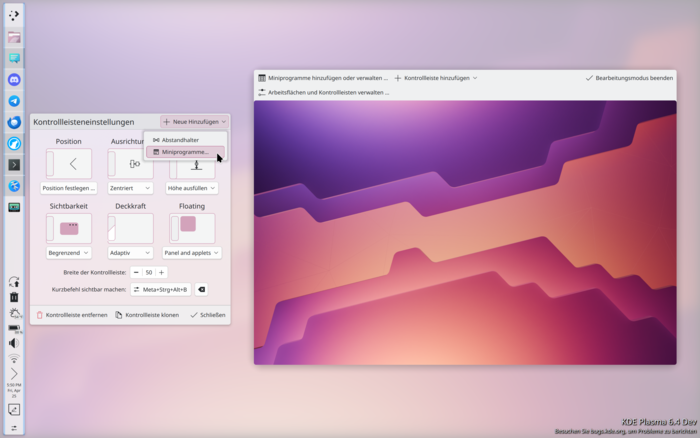Open the Discord icon in the panel
Image resolution: width=700 pixels, height=438 pixels.
point(14,79)
